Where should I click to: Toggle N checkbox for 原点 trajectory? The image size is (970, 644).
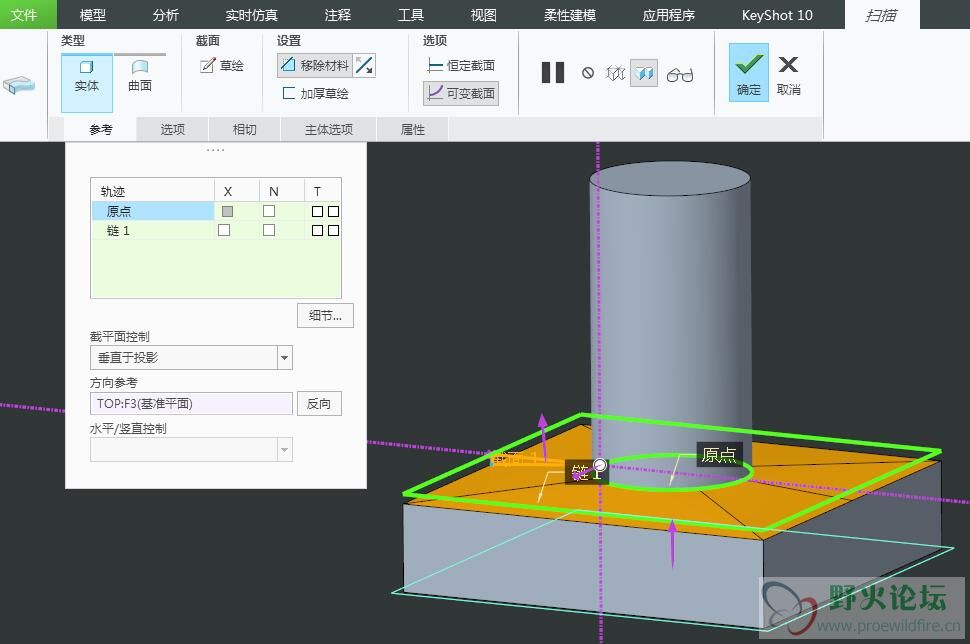pyautogui.click(x=268, y=212)
